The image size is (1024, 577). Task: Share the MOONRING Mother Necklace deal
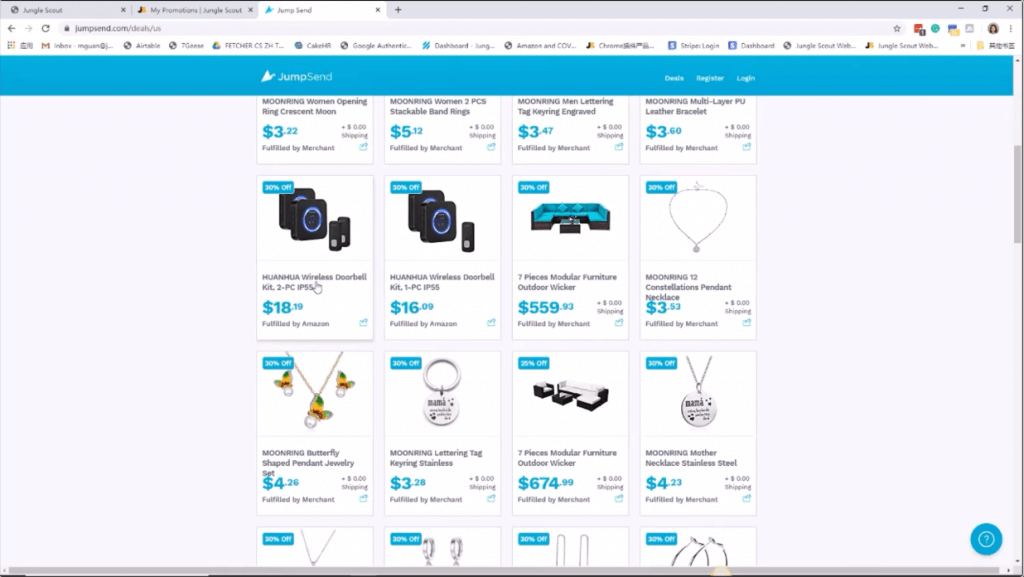[x=746, y=498]
